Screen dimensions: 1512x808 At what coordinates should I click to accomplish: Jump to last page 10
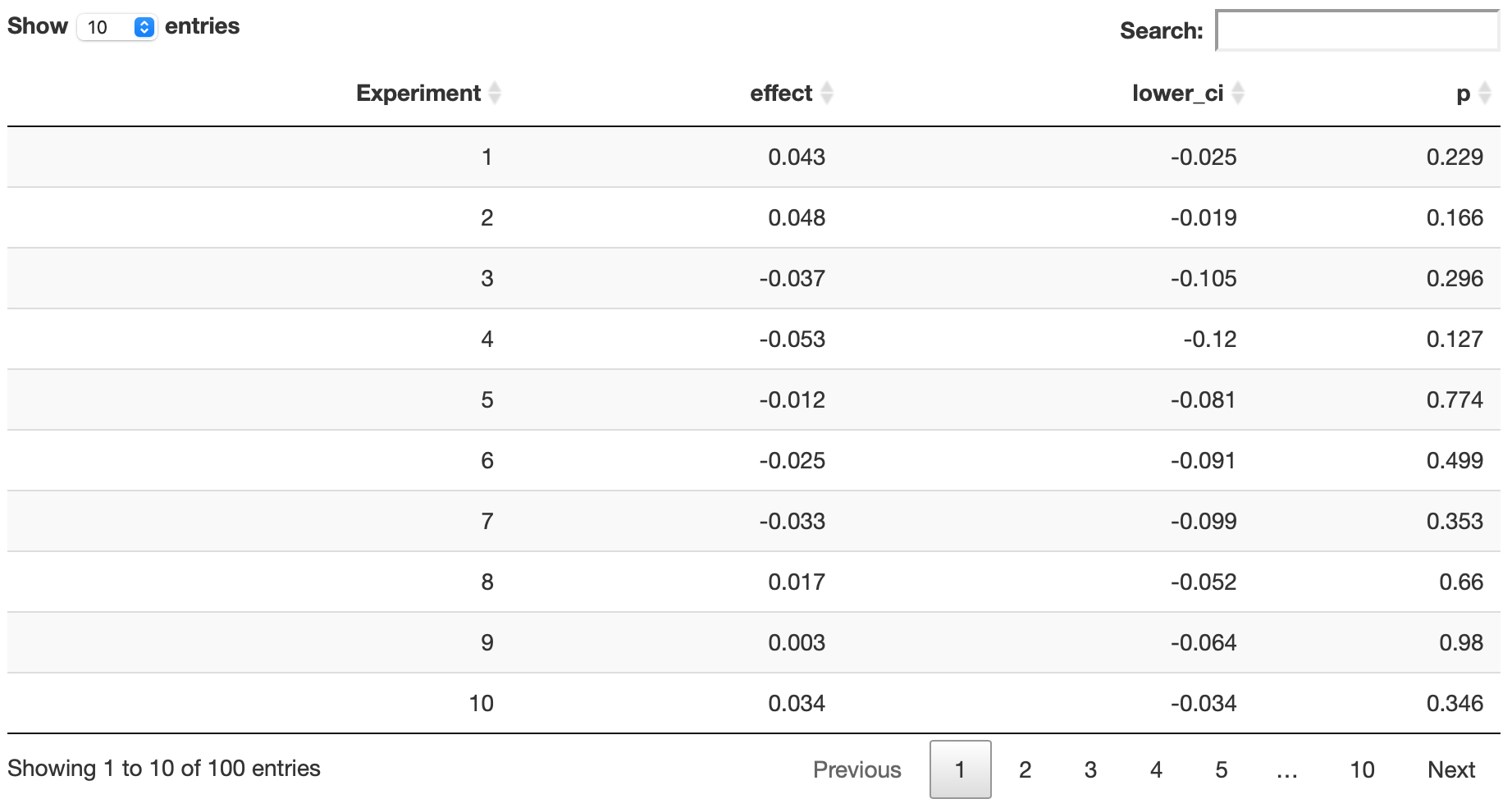pyautogui.click(x=1362, y=769)
